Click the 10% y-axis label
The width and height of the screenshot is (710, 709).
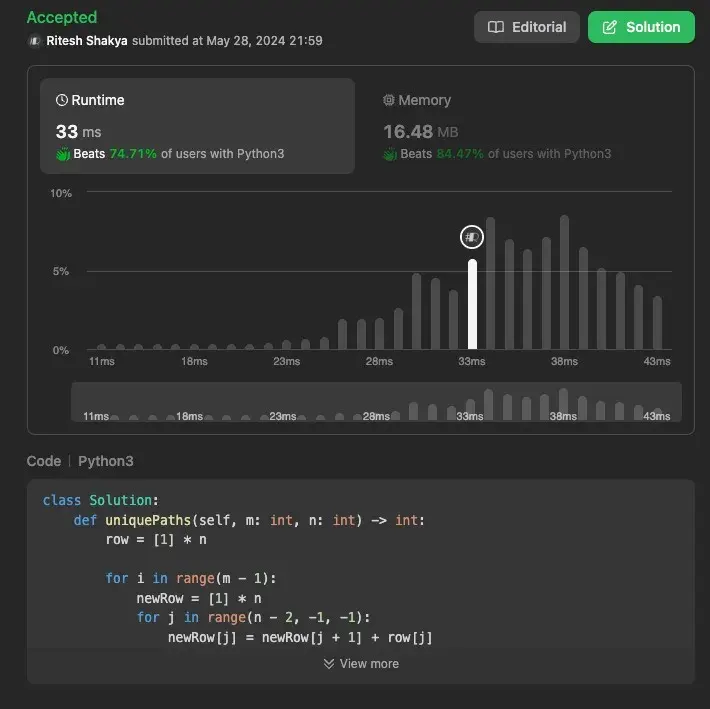[61, 193]
